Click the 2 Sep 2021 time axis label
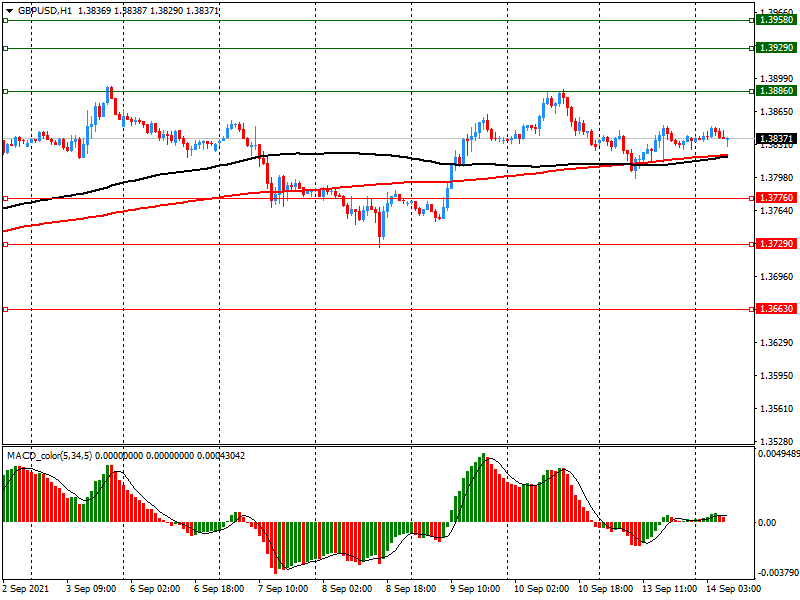Image resolution: width=800 pixels, height=600 pixels. [x=26, y=589]
